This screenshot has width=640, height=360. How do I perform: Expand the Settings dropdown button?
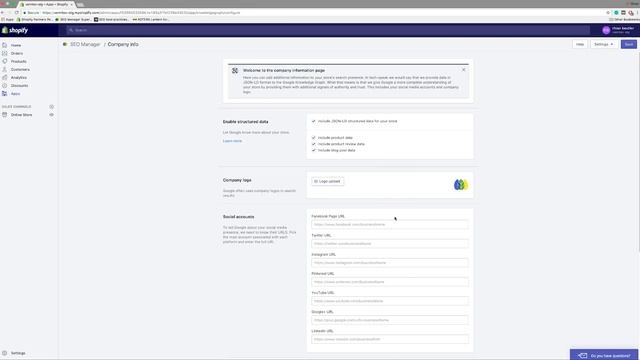pos(604,44)
